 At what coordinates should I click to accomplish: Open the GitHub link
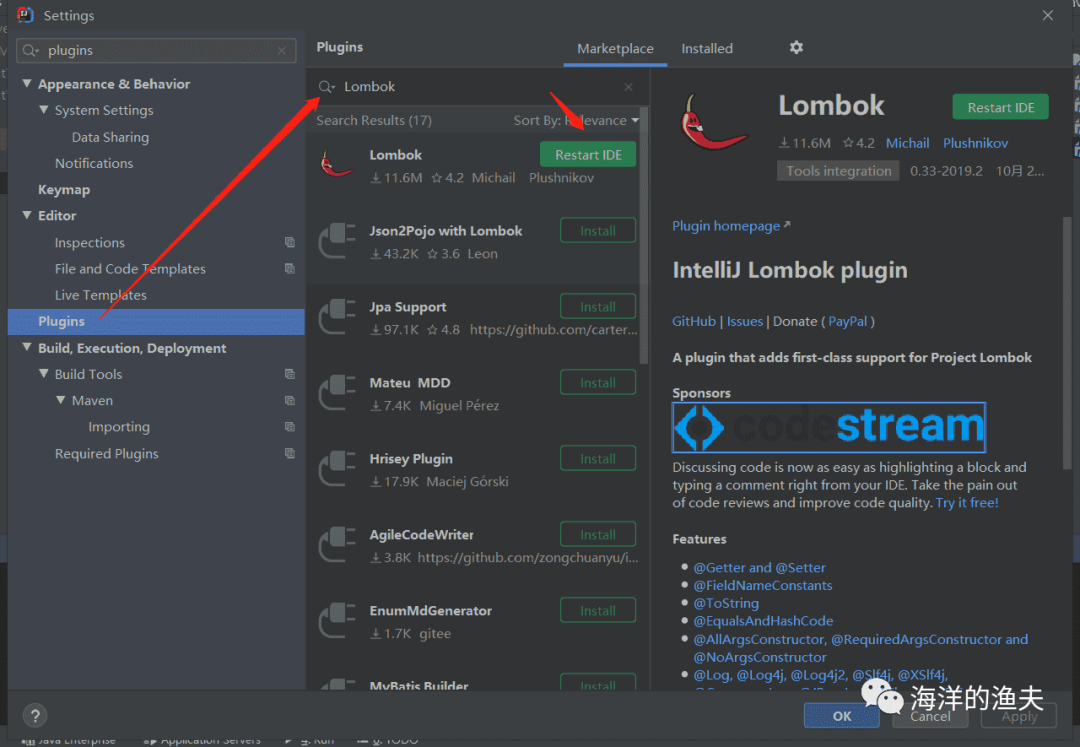point(694,322)
